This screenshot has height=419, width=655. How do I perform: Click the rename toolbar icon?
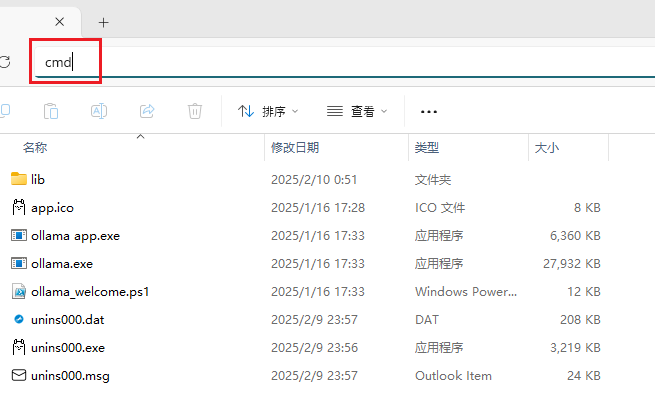click(99, 111)
